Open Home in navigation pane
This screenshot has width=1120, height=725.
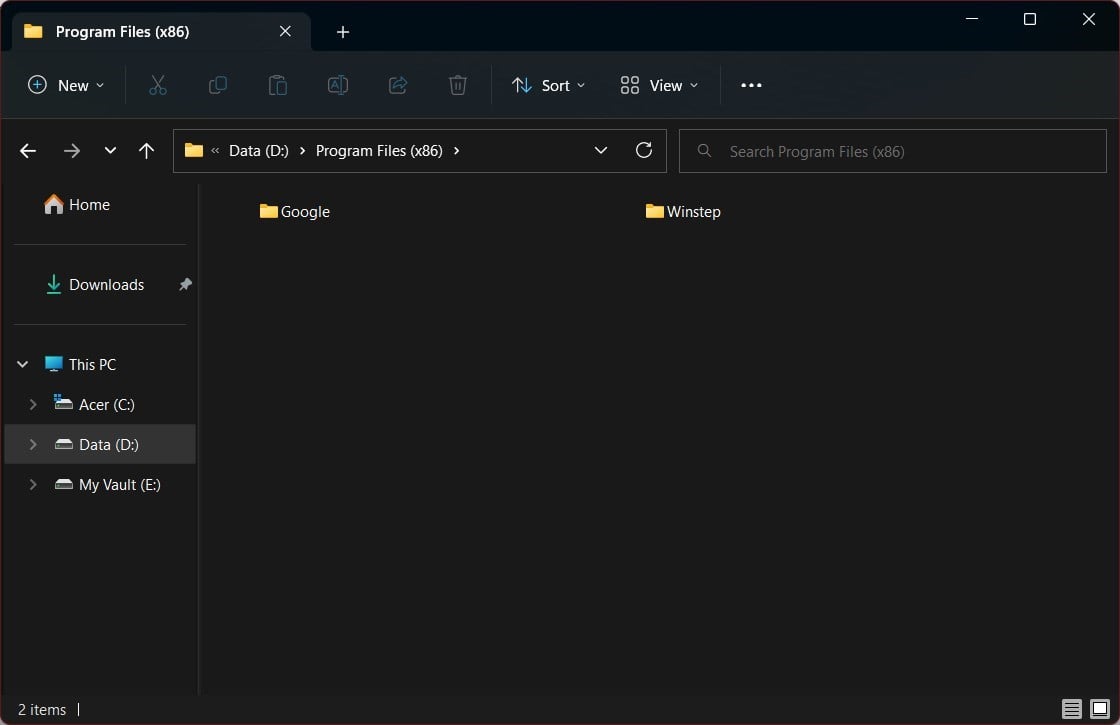[x=76, y=205]
